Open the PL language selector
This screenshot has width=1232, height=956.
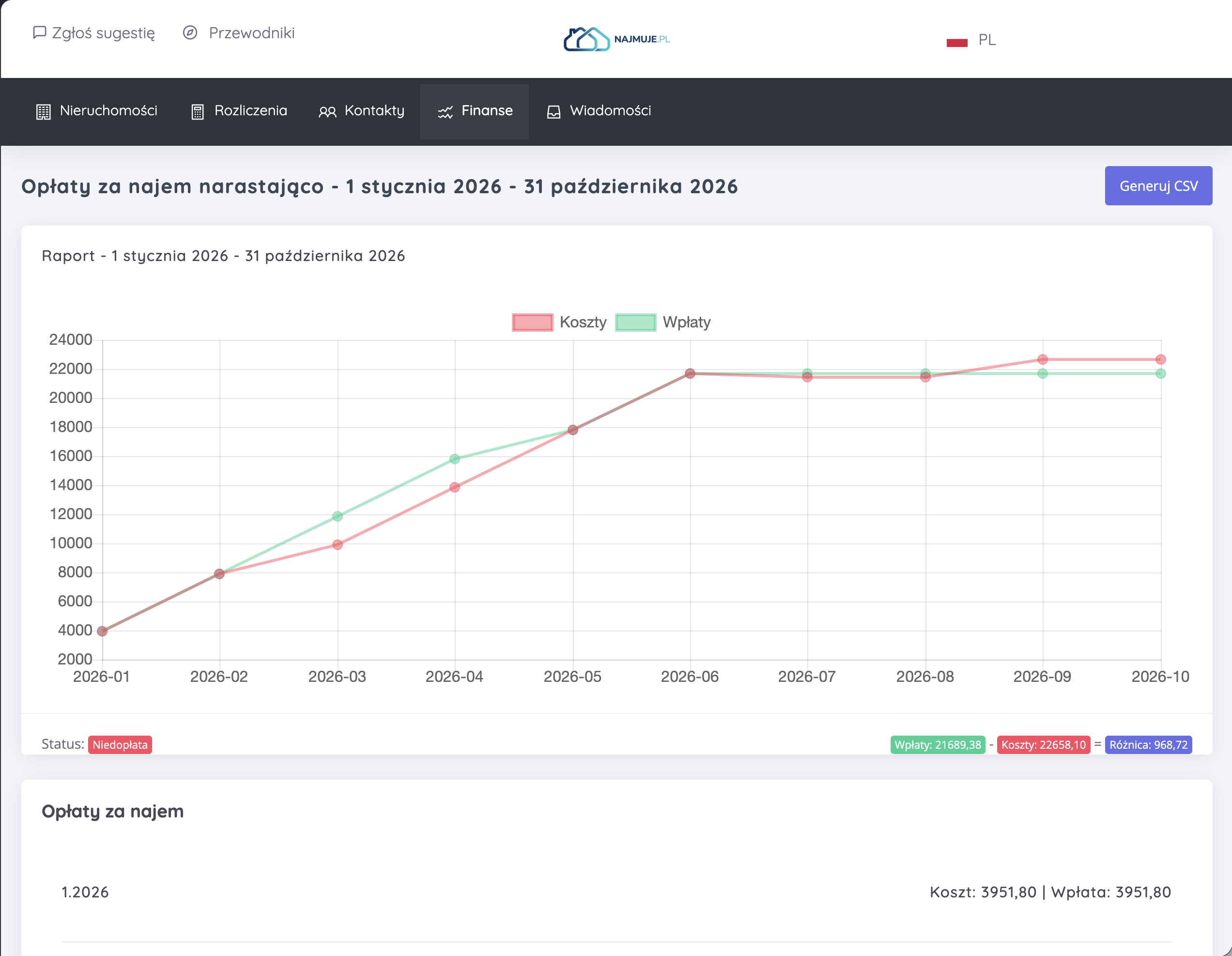[971, 40]
